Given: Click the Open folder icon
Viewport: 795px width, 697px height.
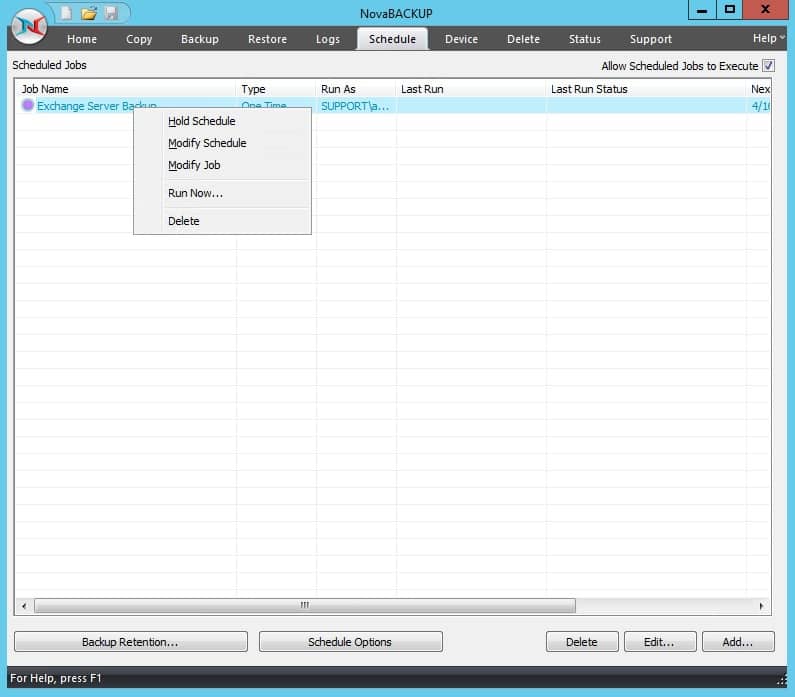Looking at the screenshot, I should point(89,13).
